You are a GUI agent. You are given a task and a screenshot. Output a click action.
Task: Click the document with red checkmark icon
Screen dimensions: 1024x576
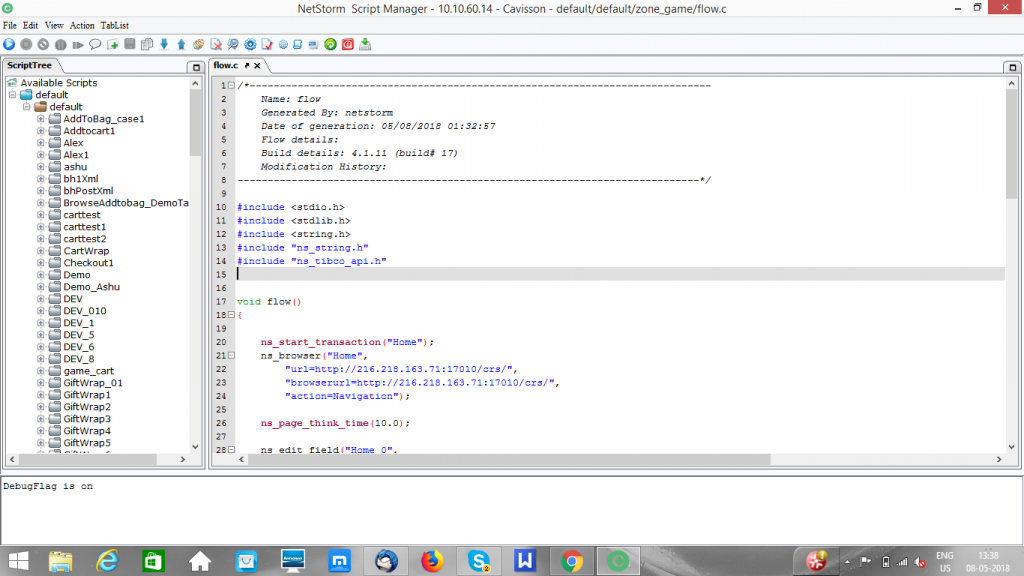coord(267,44)
